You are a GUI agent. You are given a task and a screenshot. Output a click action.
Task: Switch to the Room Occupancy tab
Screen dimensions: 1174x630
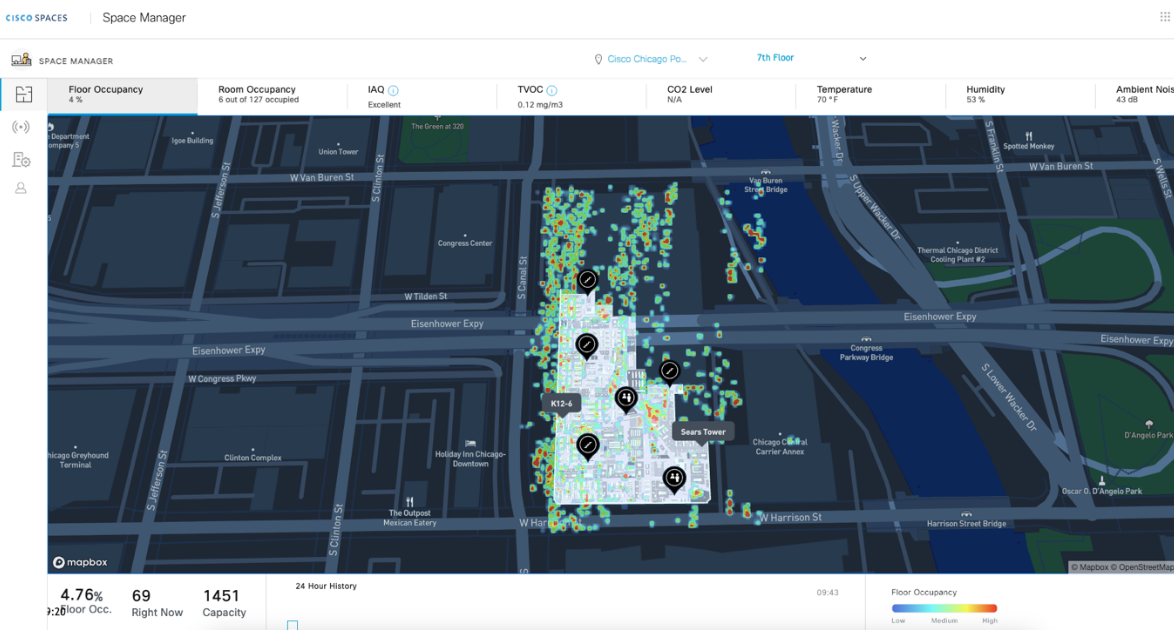pyautogui.click(x=257, y=94)
